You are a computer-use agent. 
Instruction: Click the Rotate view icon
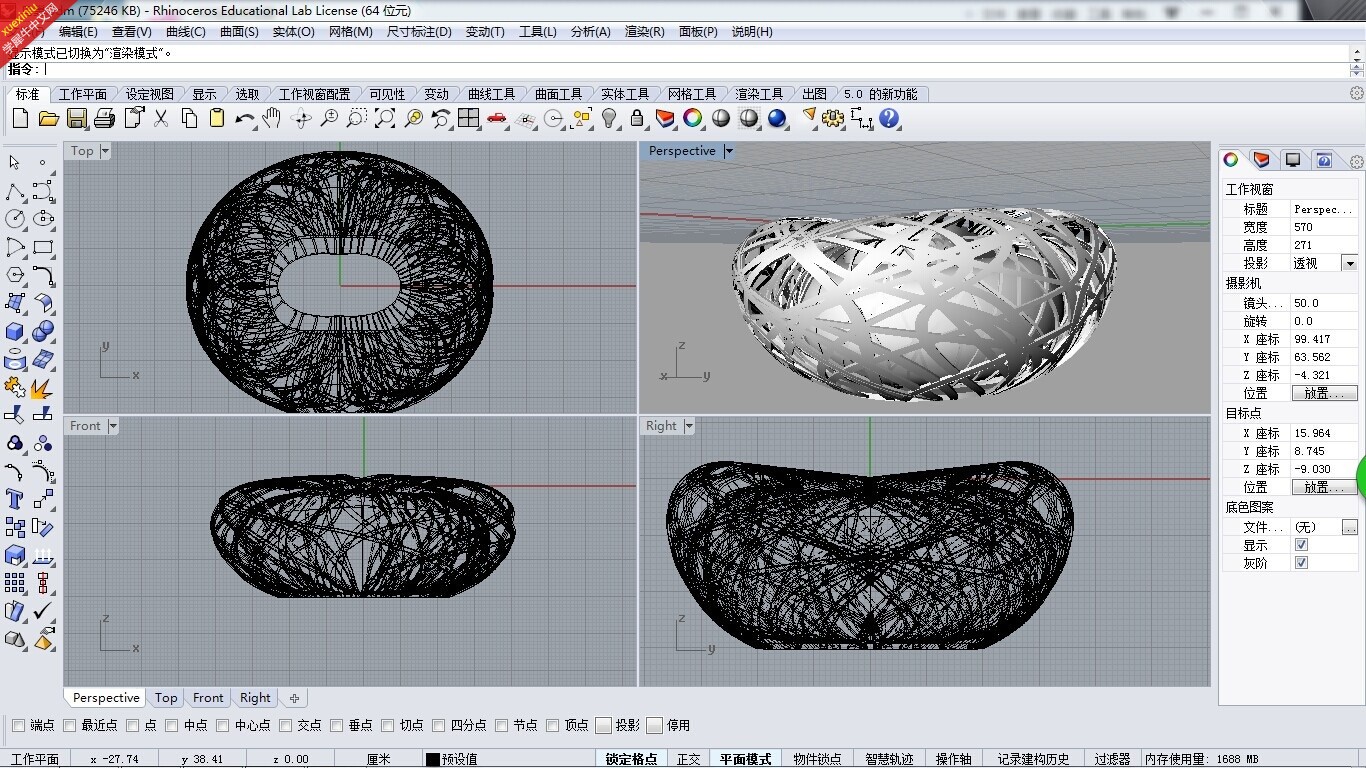[301, 118]
